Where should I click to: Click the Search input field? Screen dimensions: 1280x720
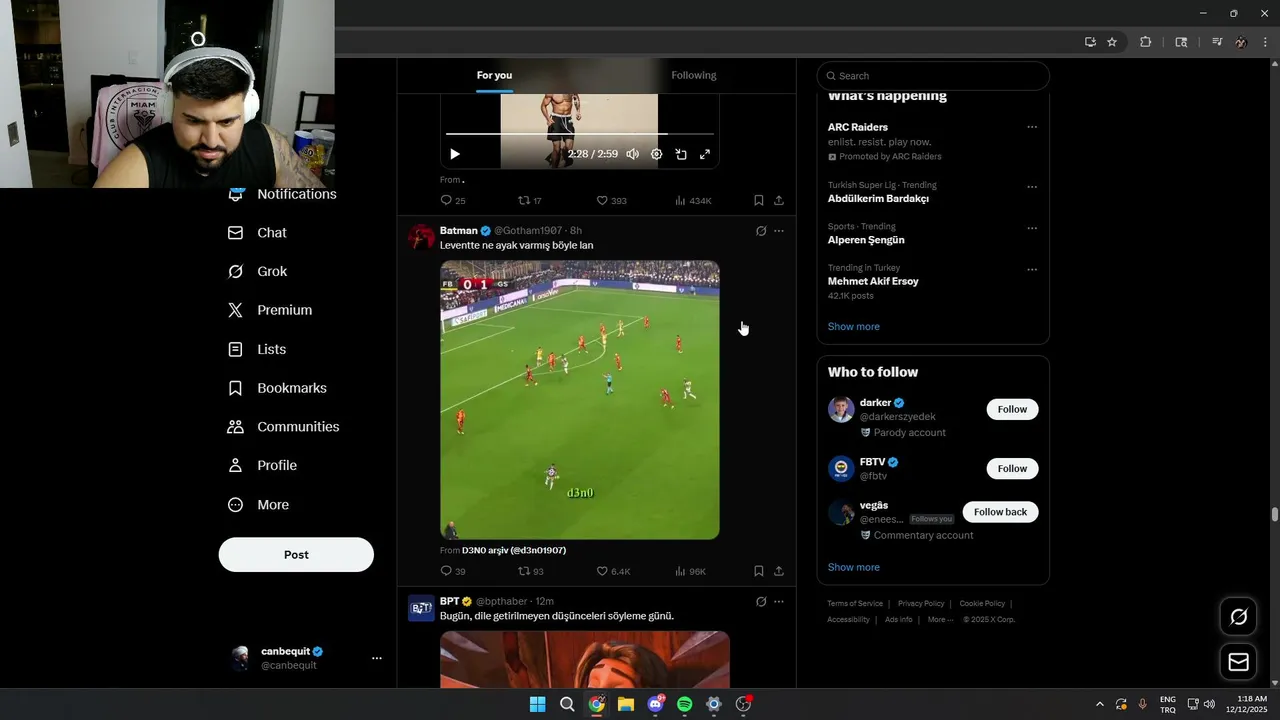pyautogui.click(x=933, y=76)
